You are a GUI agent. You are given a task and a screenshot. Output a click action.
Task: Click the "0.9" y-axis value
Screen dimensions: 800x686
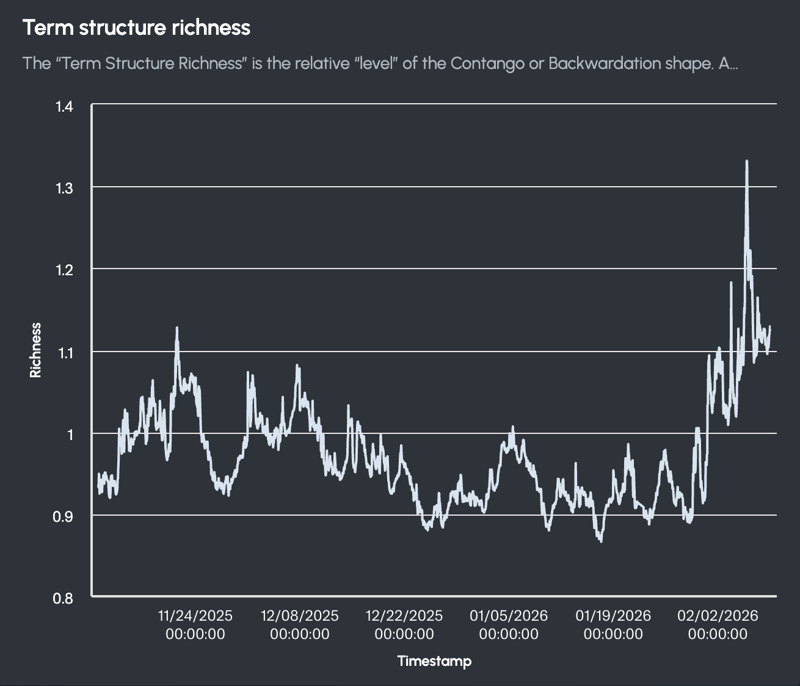[61, 518]
